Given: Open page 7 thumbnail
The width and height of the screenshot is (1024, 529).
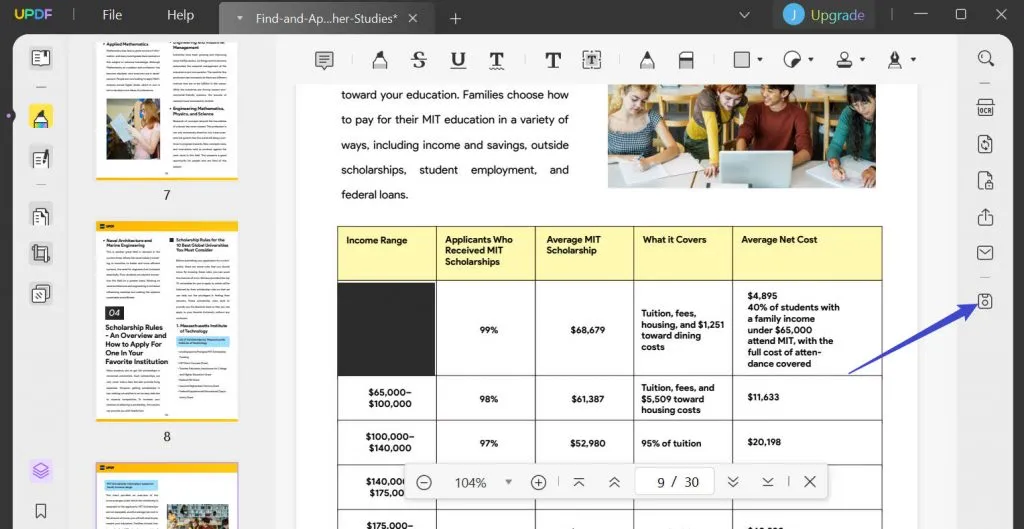Looking at the screenshot, I should tap(167, 111).
